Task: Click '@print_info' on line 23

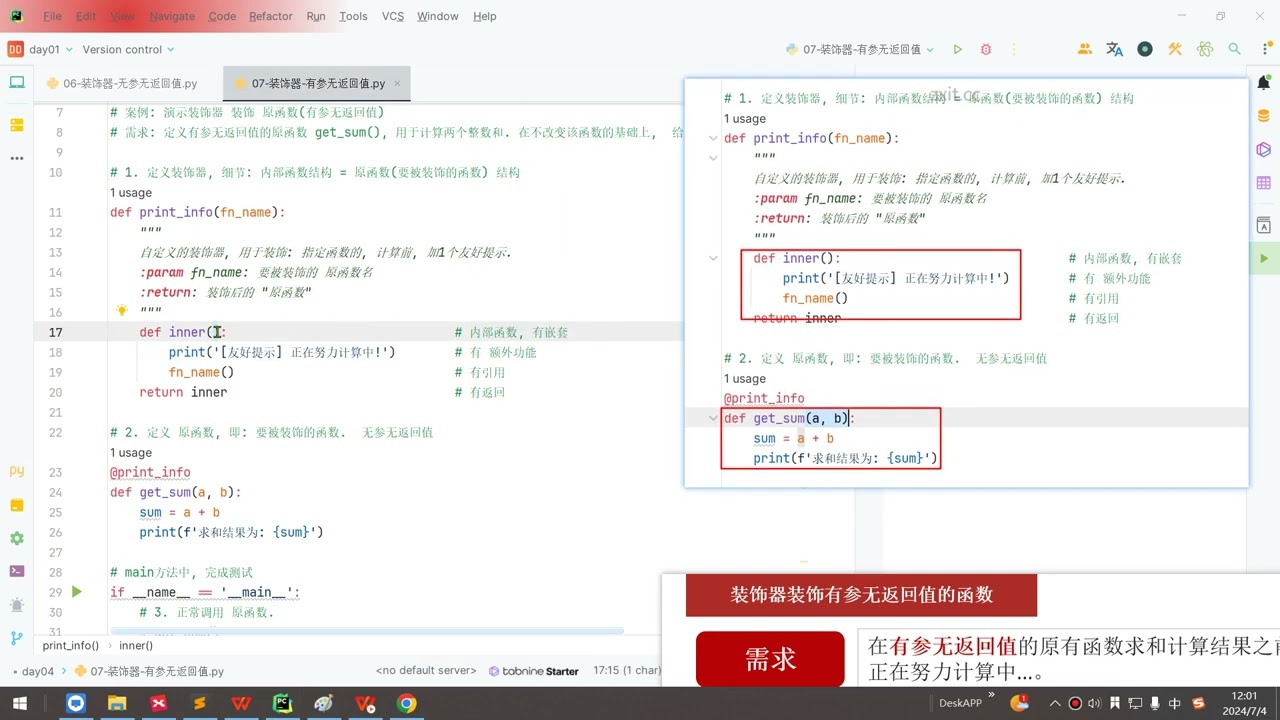Action: [150, 472]
